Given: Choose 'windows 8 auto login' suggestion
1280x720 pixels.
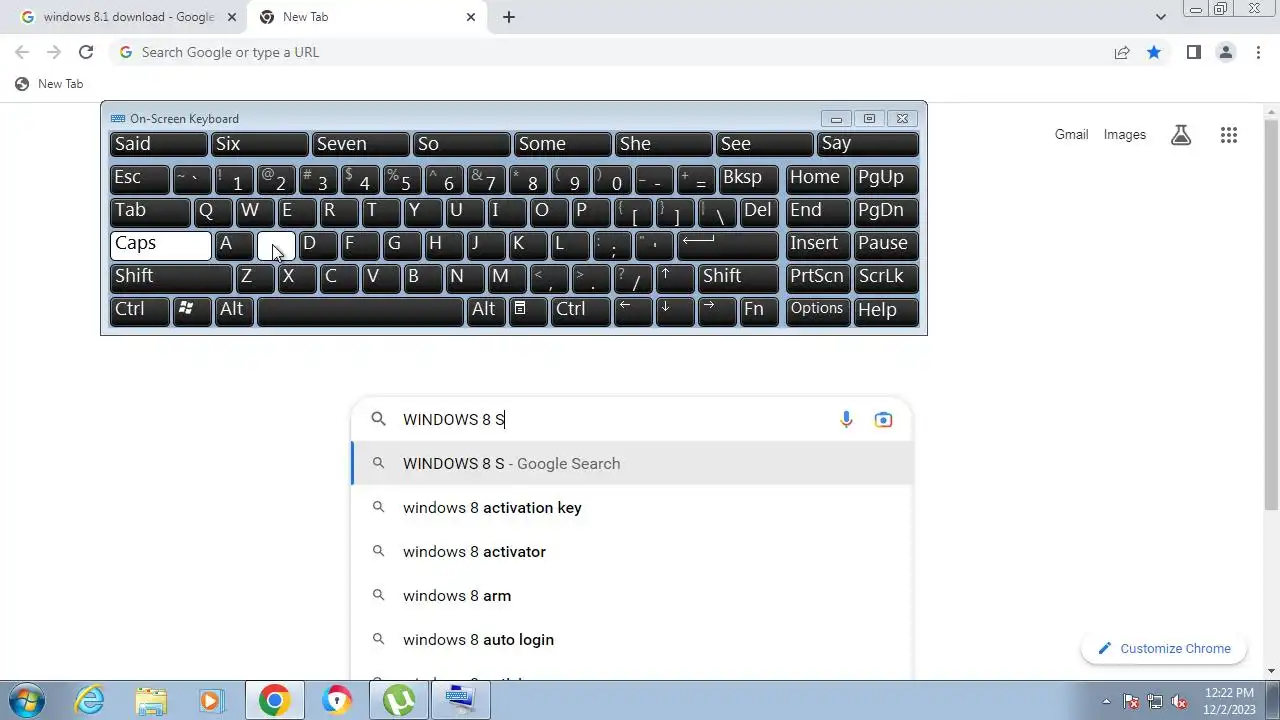Looking at the screenshot, I should (632, 640).
